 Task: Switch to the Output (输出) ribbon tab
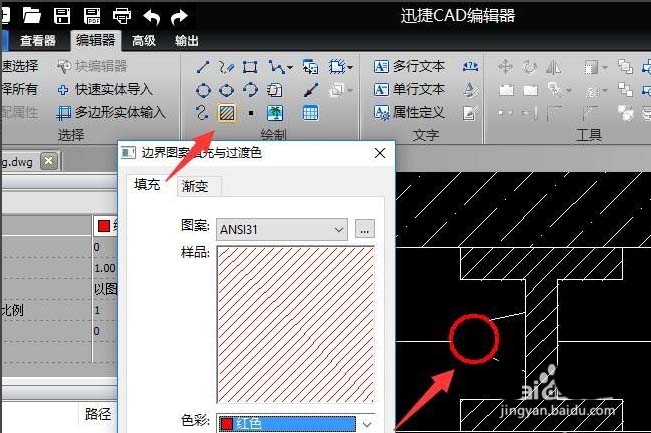pos(186,41)
